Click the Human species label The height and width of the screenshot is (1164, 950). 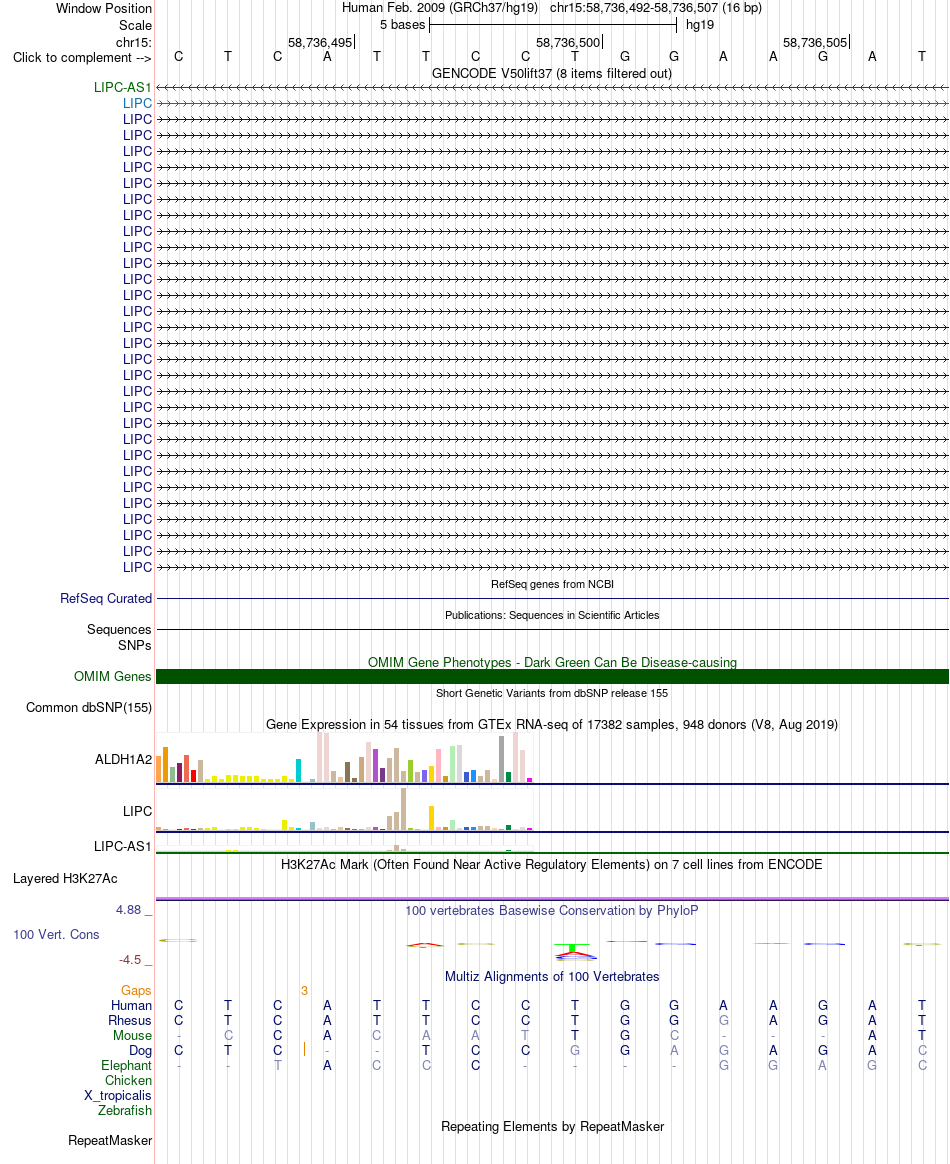pyautogui.click(x=131, y=1006)
